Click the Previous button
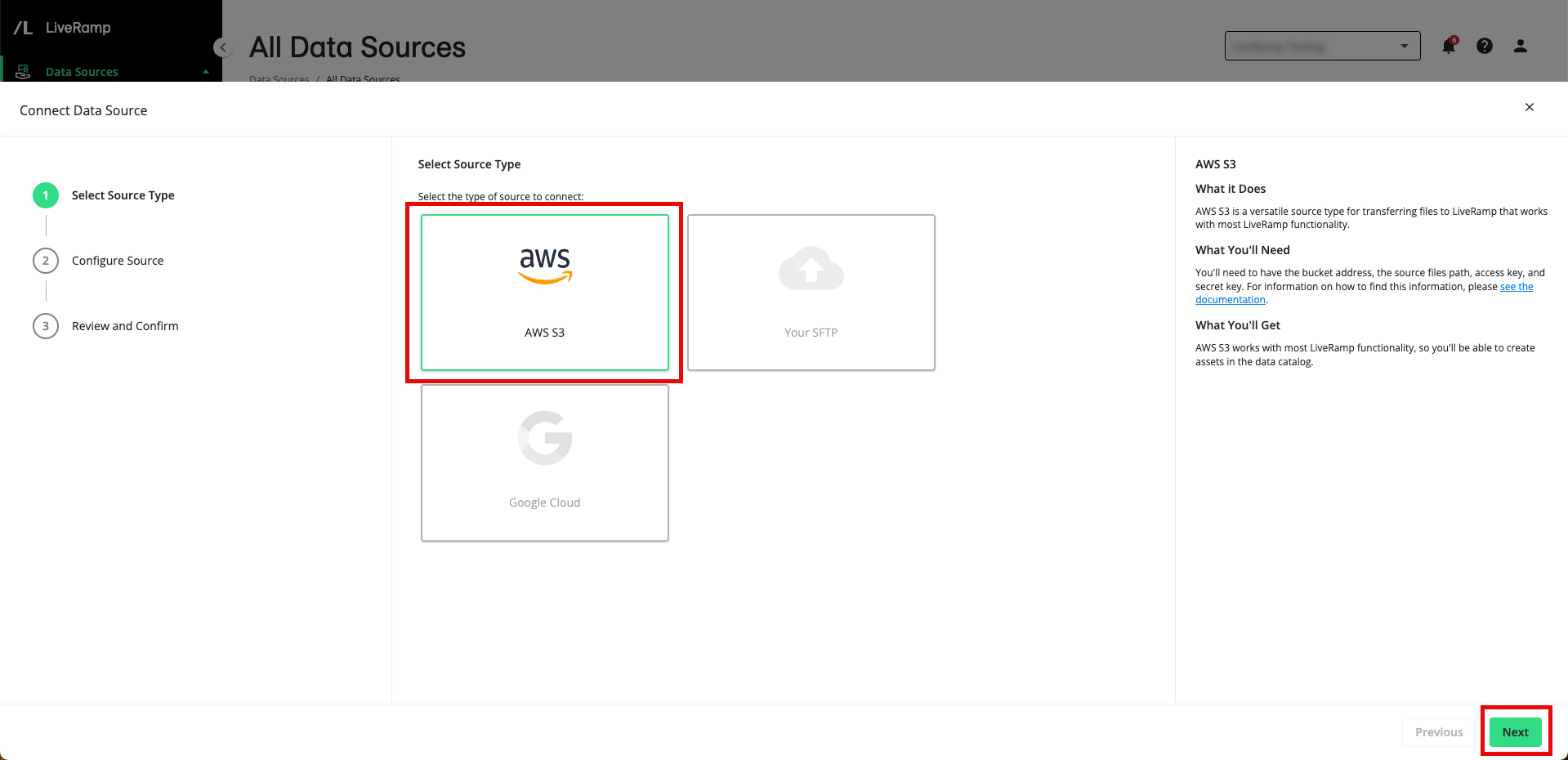This screenshot has width=1568, height=760. tap(1439, 732)
